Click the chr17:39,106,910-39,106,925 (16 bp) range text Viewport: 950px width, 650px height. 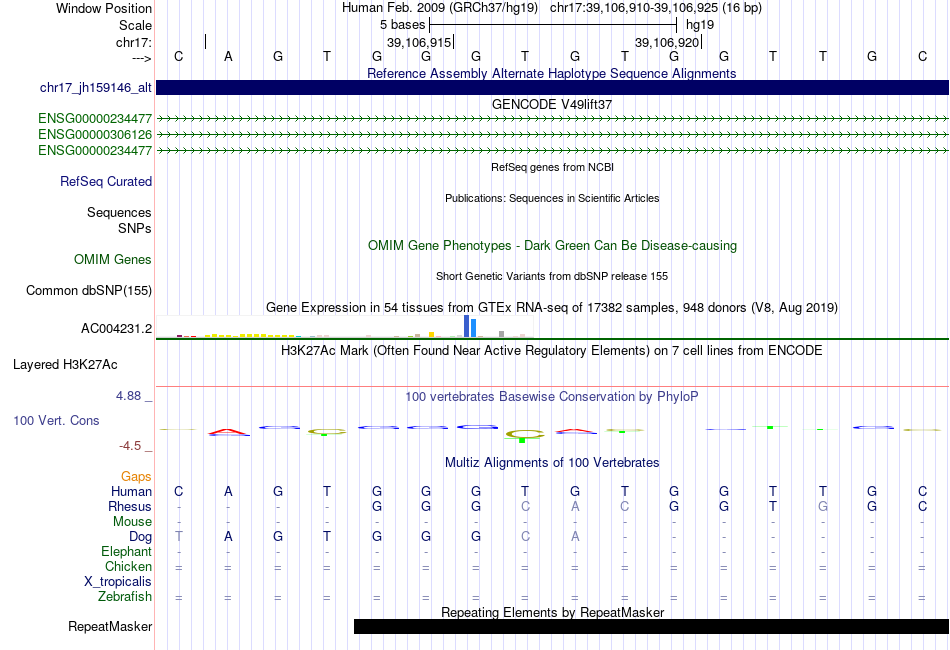pyautogui.click(x=656, y=8)
